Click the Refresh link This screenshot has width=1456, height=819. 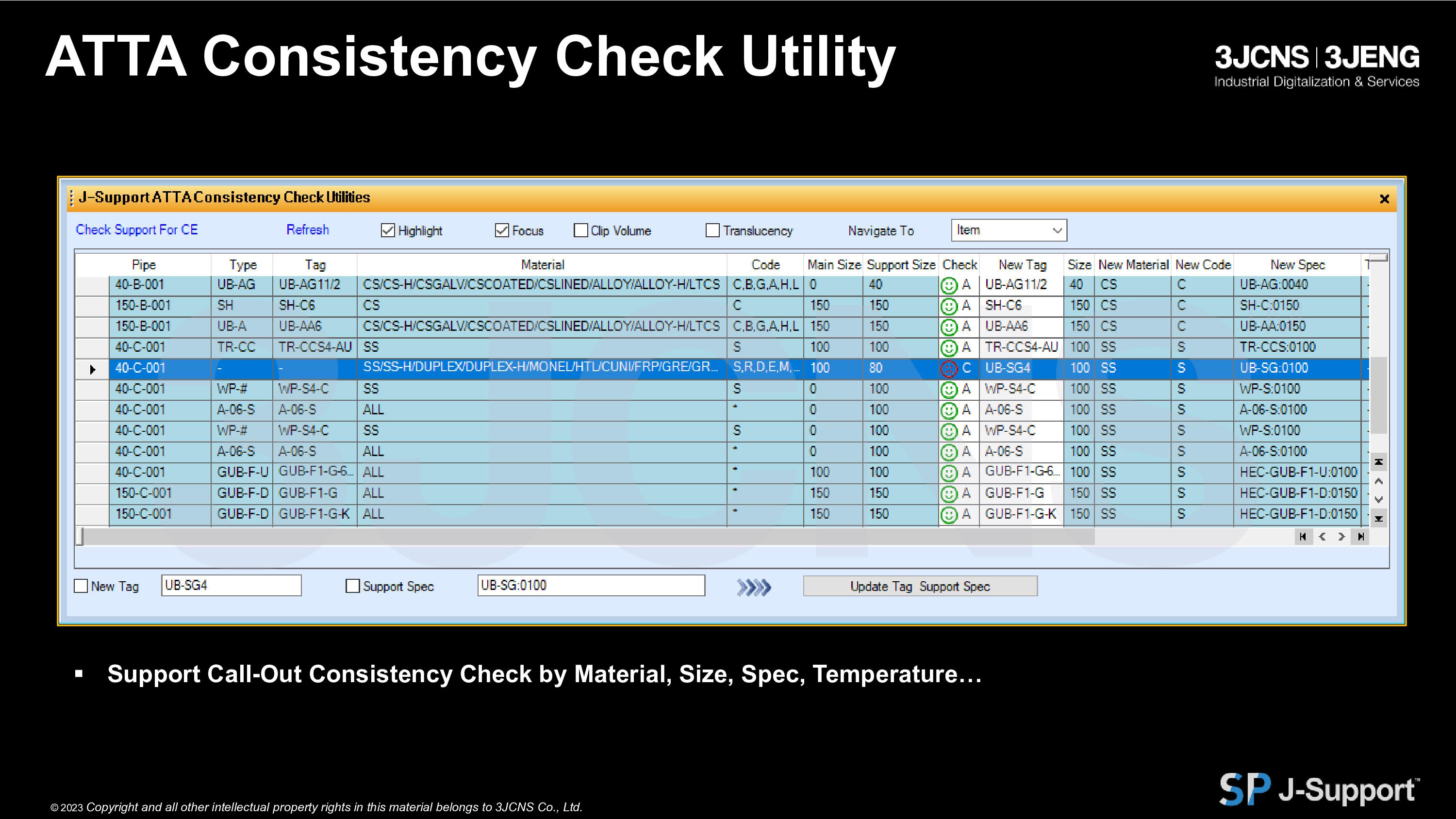point(308,229)
